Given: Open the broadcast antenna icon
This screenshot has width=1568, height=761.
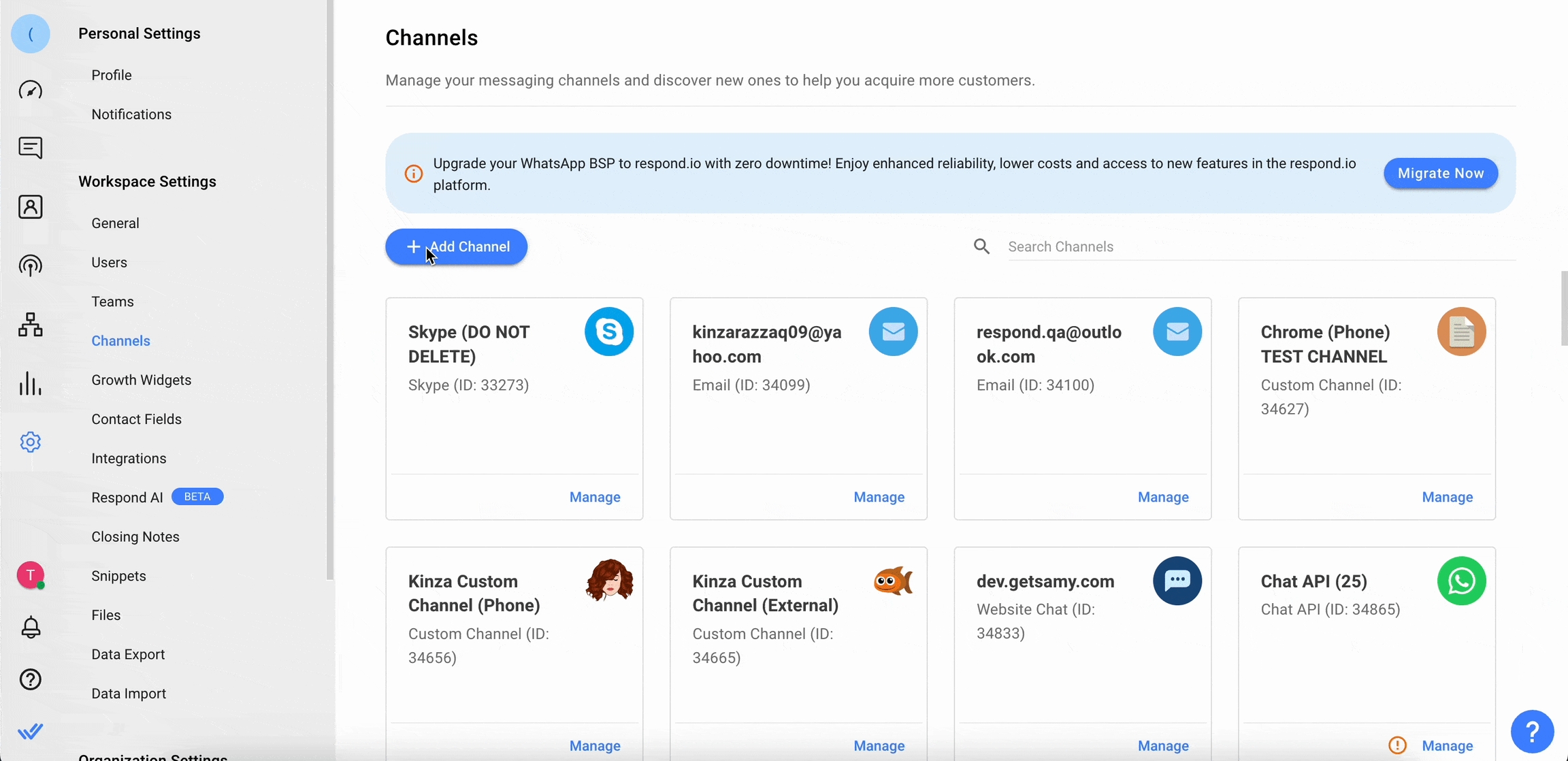Looking at the screenshot, I should pos(30,265).
